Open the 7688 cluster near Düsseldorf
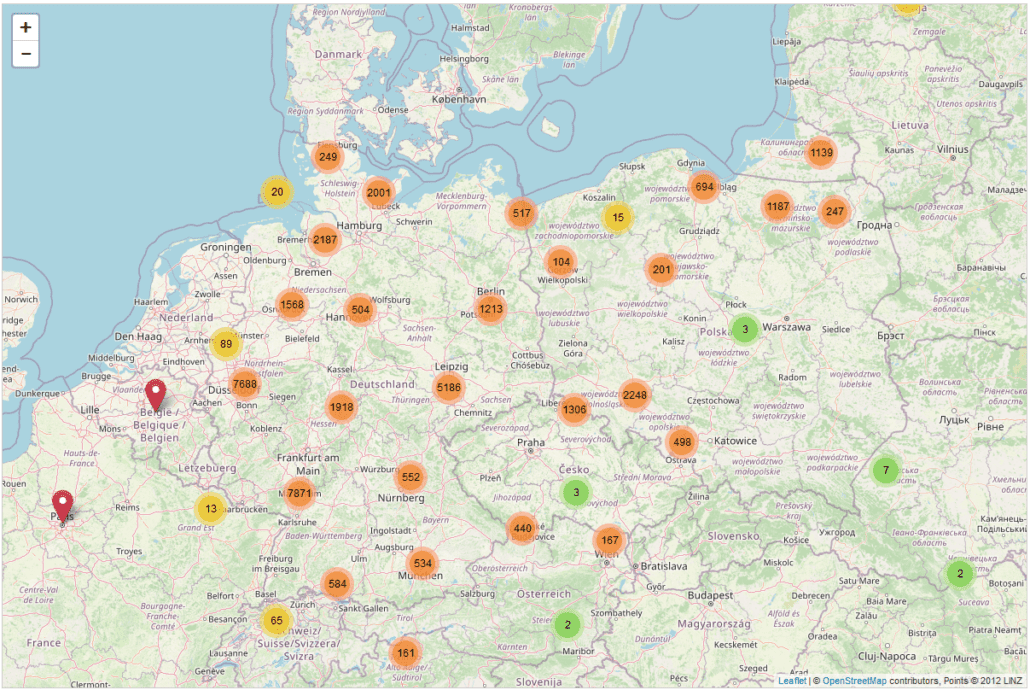This screenshot has height=690, width=1030. coord(244,384)
